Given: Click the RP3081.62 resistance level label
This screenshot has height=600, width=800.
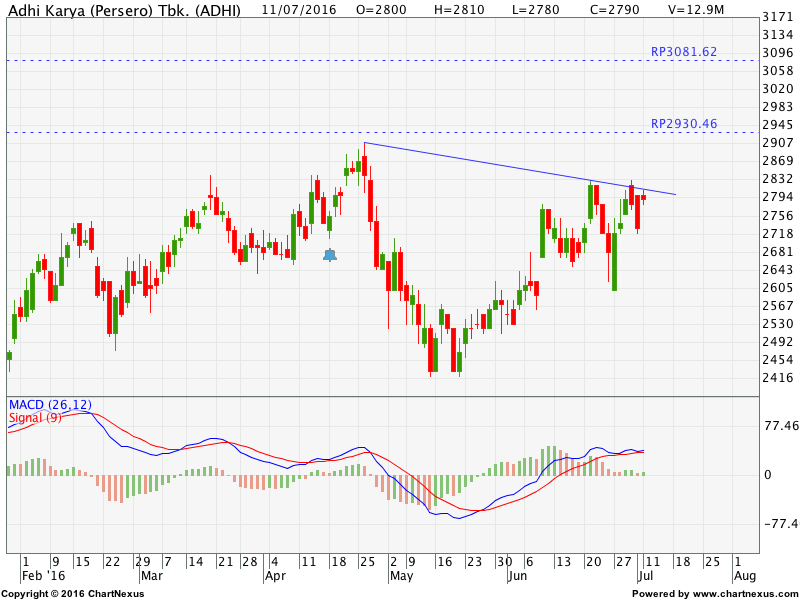Looking at the screenshot, I should pos(684,52).
